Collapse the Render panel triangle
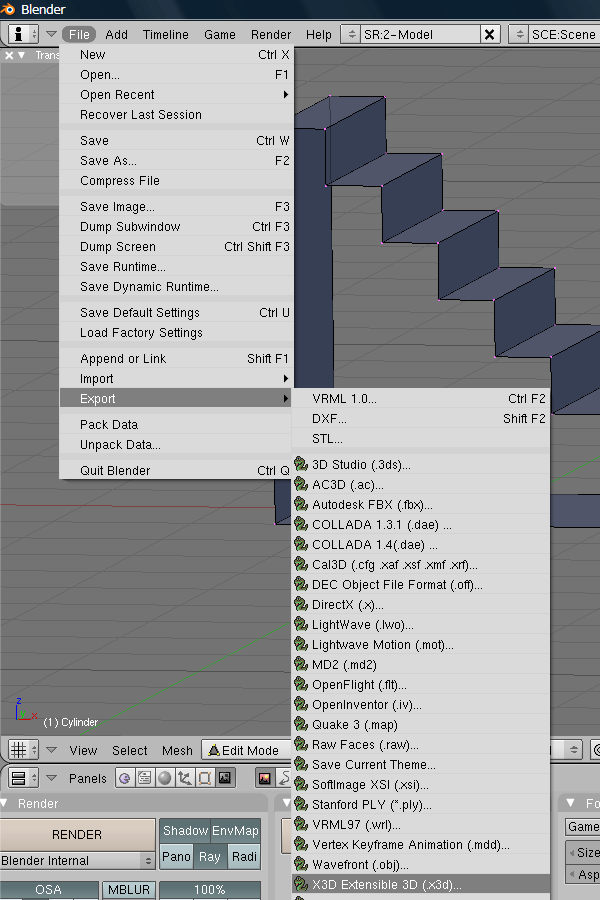Viewport: 600px width, 900px height. click(5, 803)
